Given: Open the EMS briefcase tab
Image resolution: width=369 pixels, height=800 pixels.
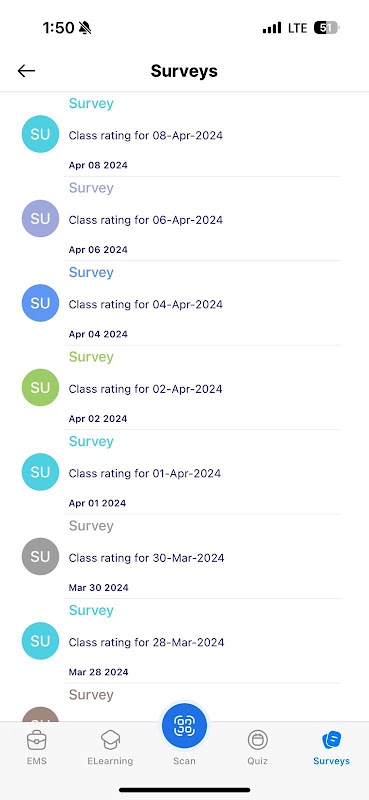Looking at the screenshot, I should click(37, 747).
